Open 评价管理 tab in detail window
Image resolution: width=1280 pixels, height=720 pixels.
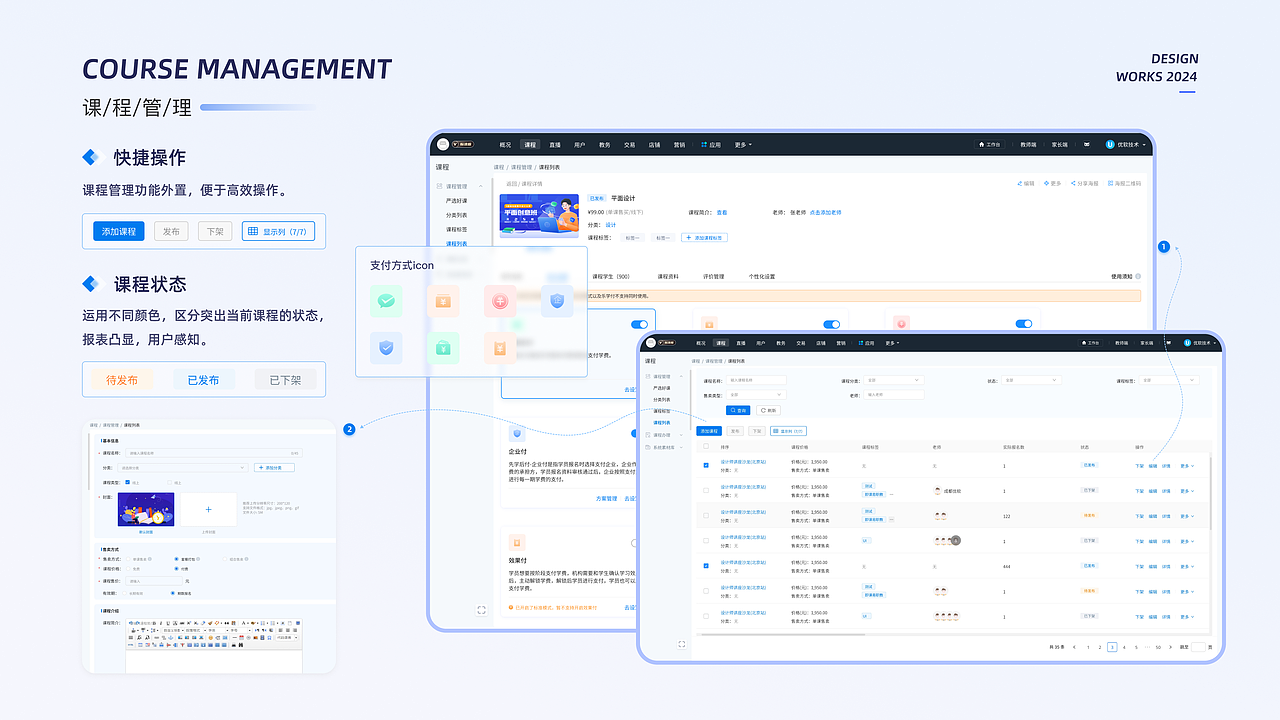(x=713, y=276)
